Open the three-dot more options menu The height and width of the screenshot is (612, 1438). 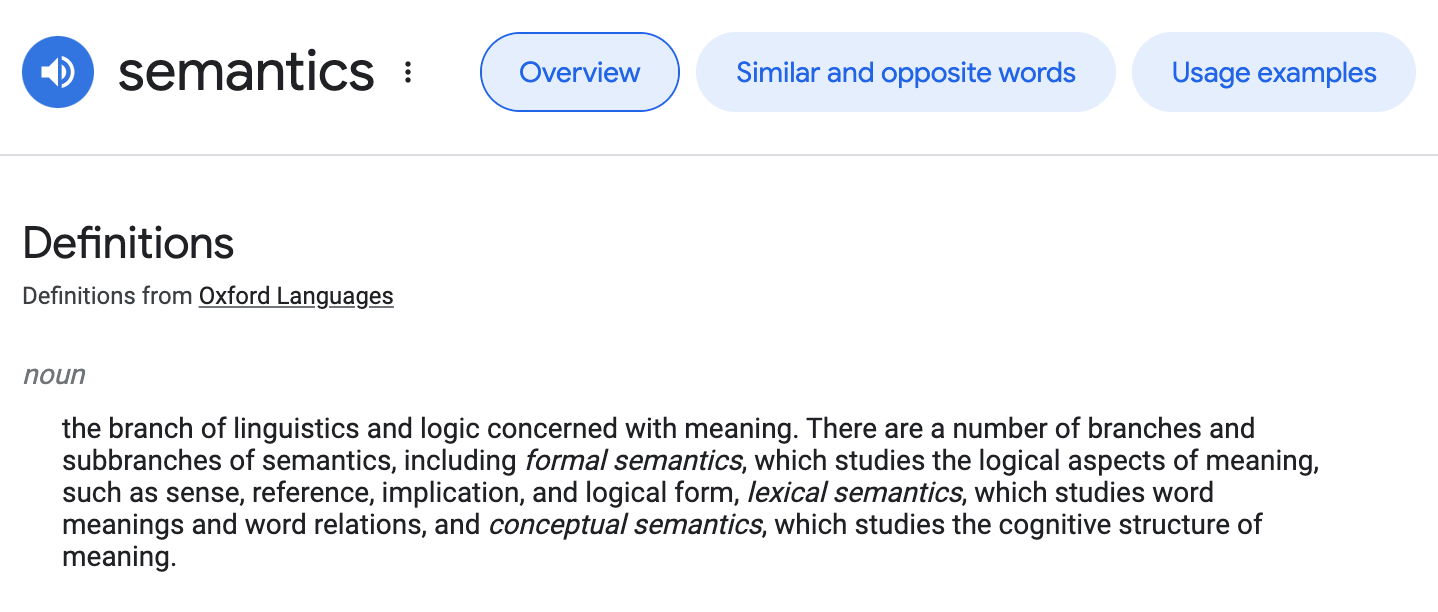407,72
